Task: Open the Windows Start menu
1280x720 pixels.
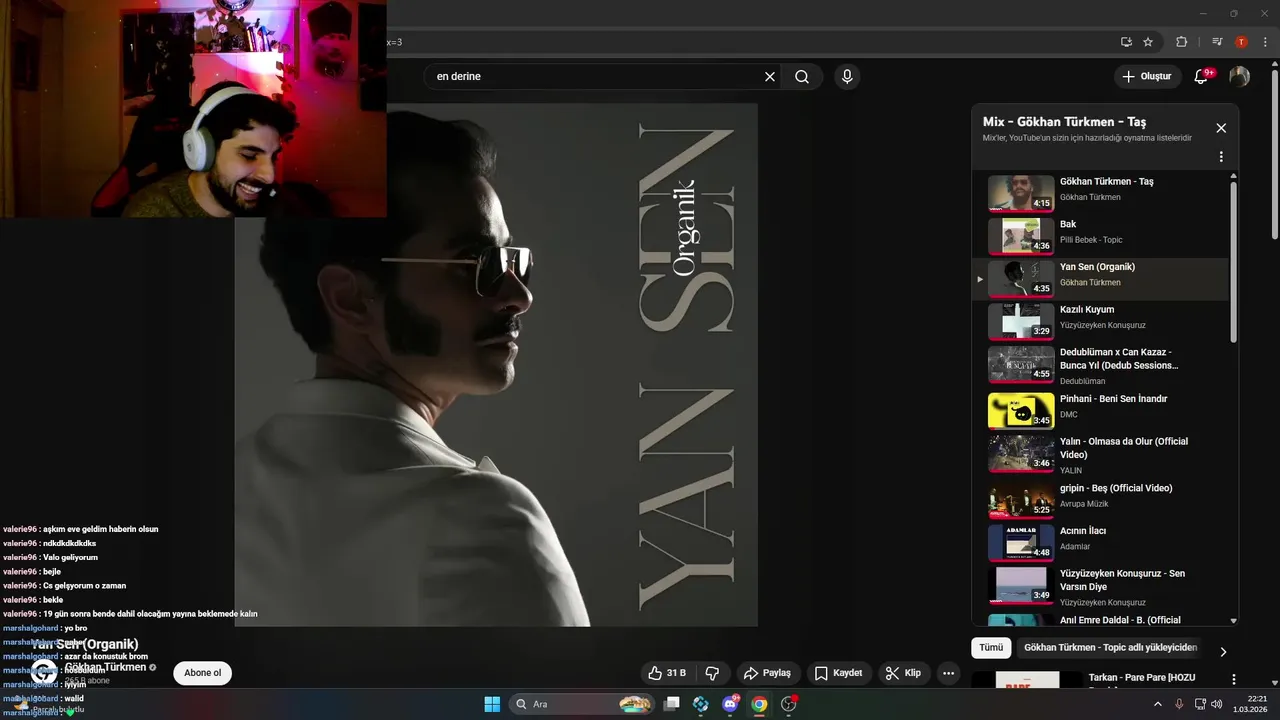Action: click(x=492, y=704)
